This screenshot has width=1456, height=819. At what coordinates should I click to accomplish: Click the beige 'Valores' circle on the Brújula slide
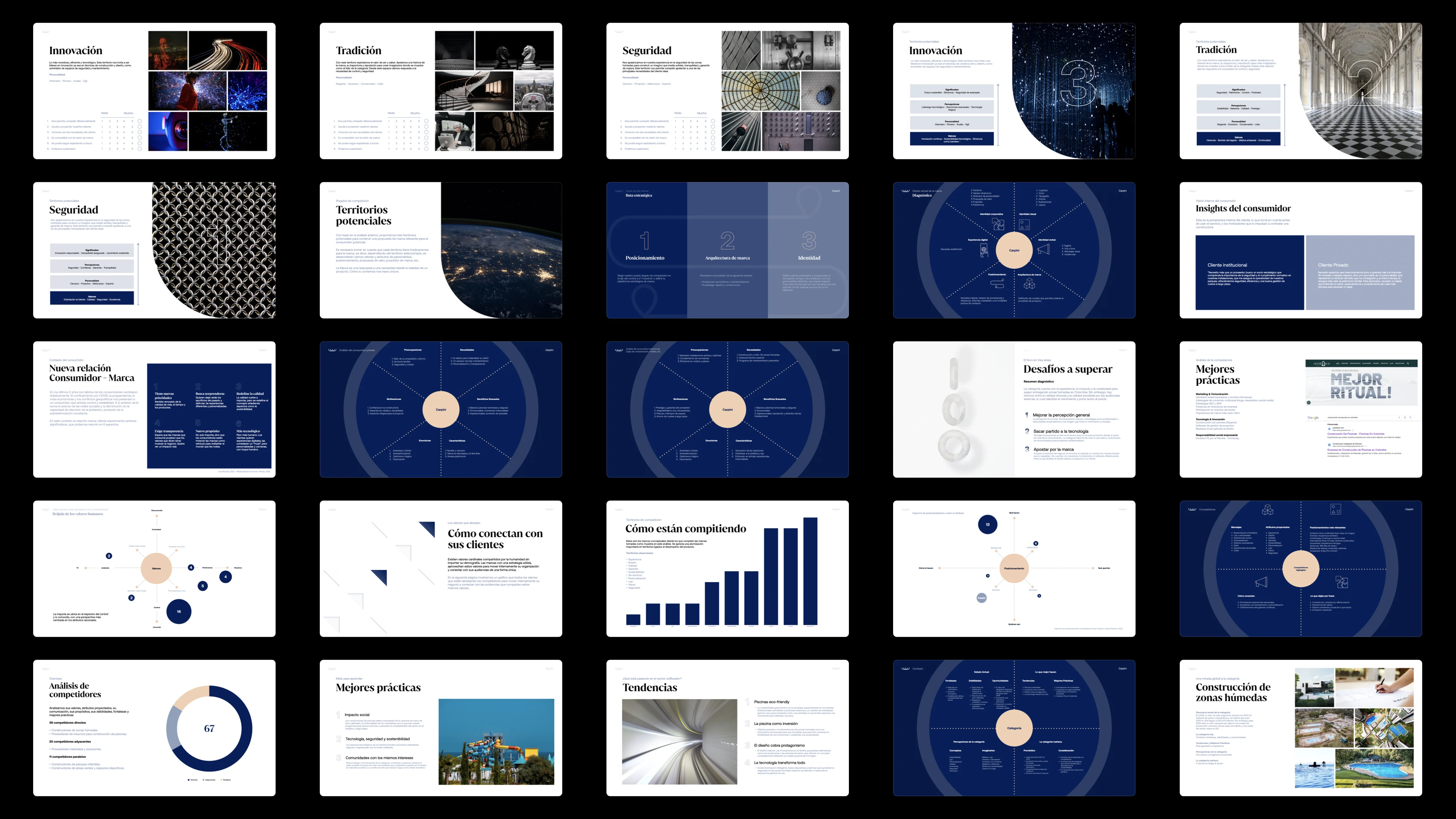156,568
